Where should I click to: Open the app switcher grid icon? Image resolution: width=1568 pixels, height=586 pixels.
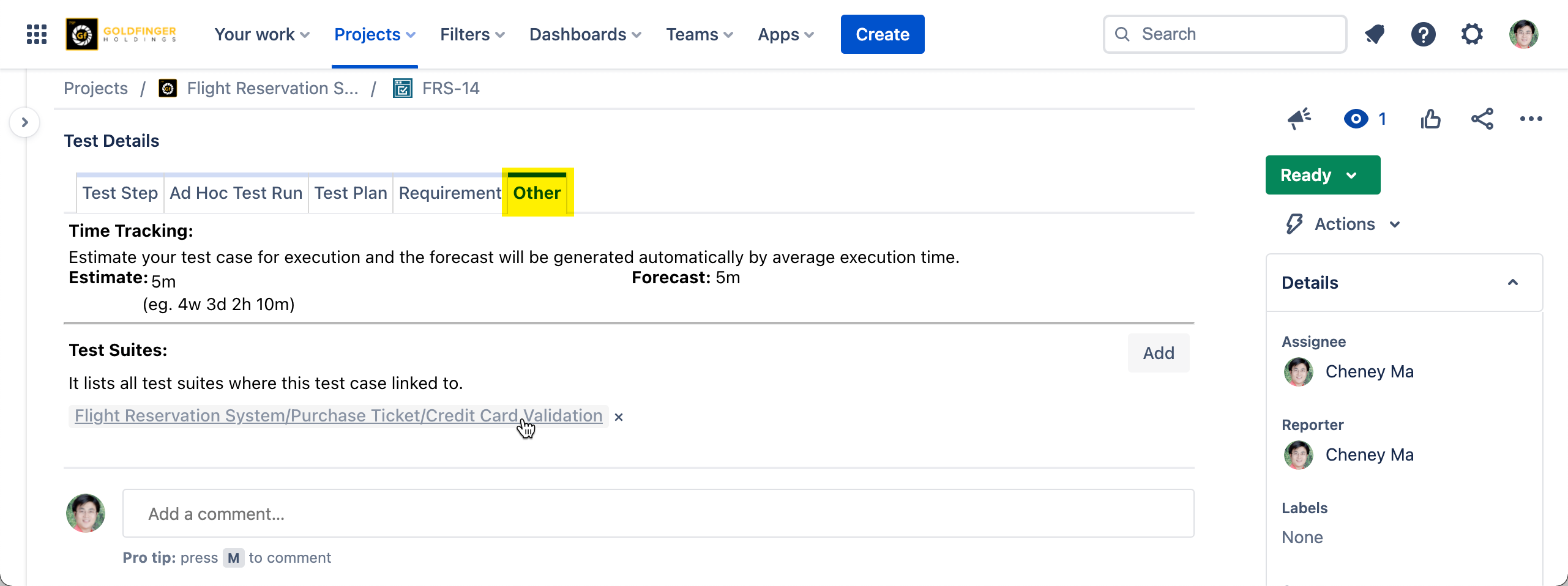point(37,34)
